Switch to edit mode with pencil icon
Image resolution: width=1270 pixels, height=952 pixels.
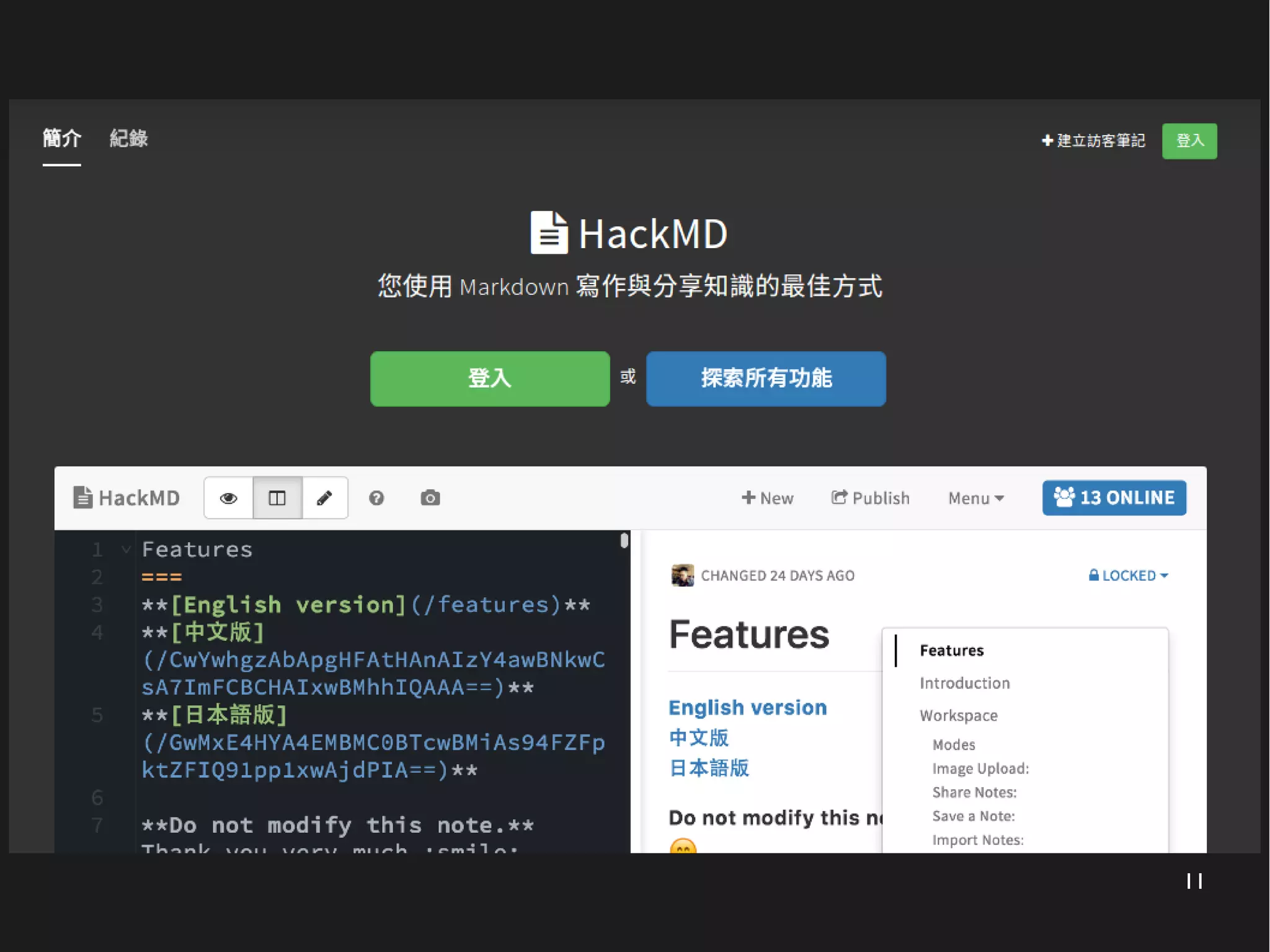point(324,498)
